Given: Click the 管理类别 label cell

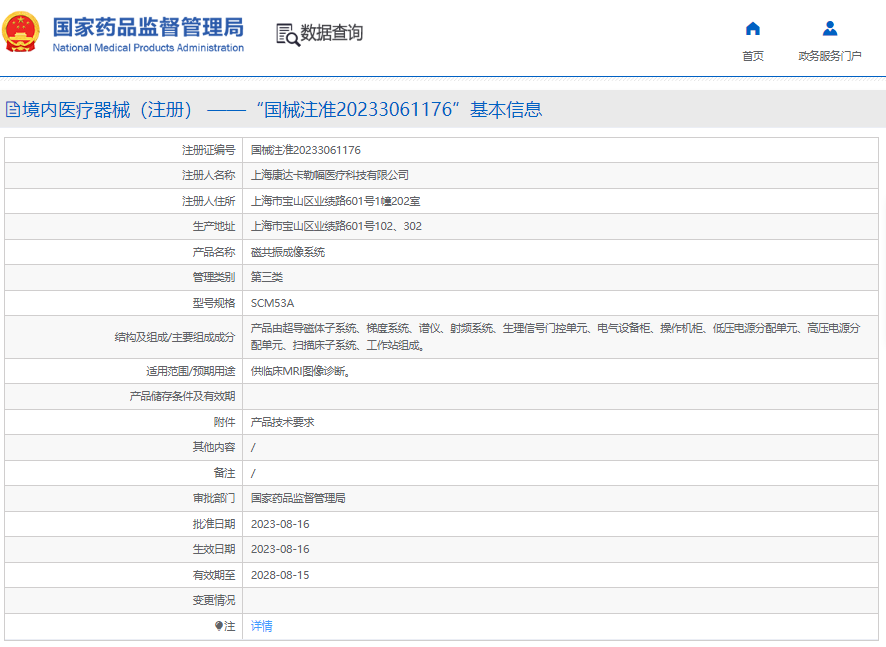Looking at the screenshot, I should 124,277.
